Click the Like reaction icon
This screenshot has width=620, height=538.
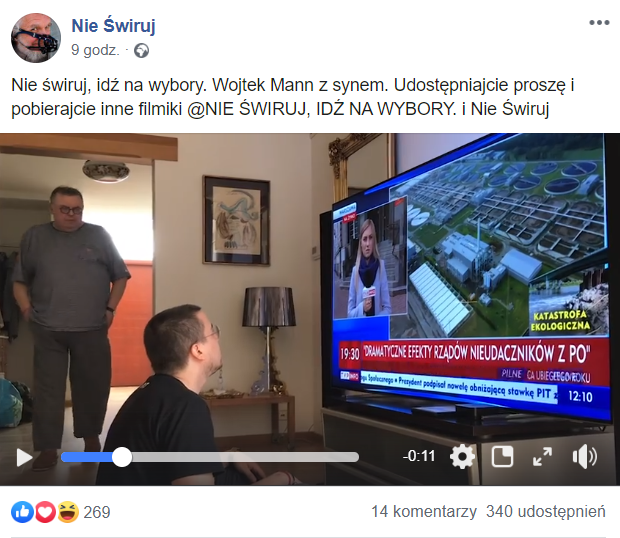23,512
